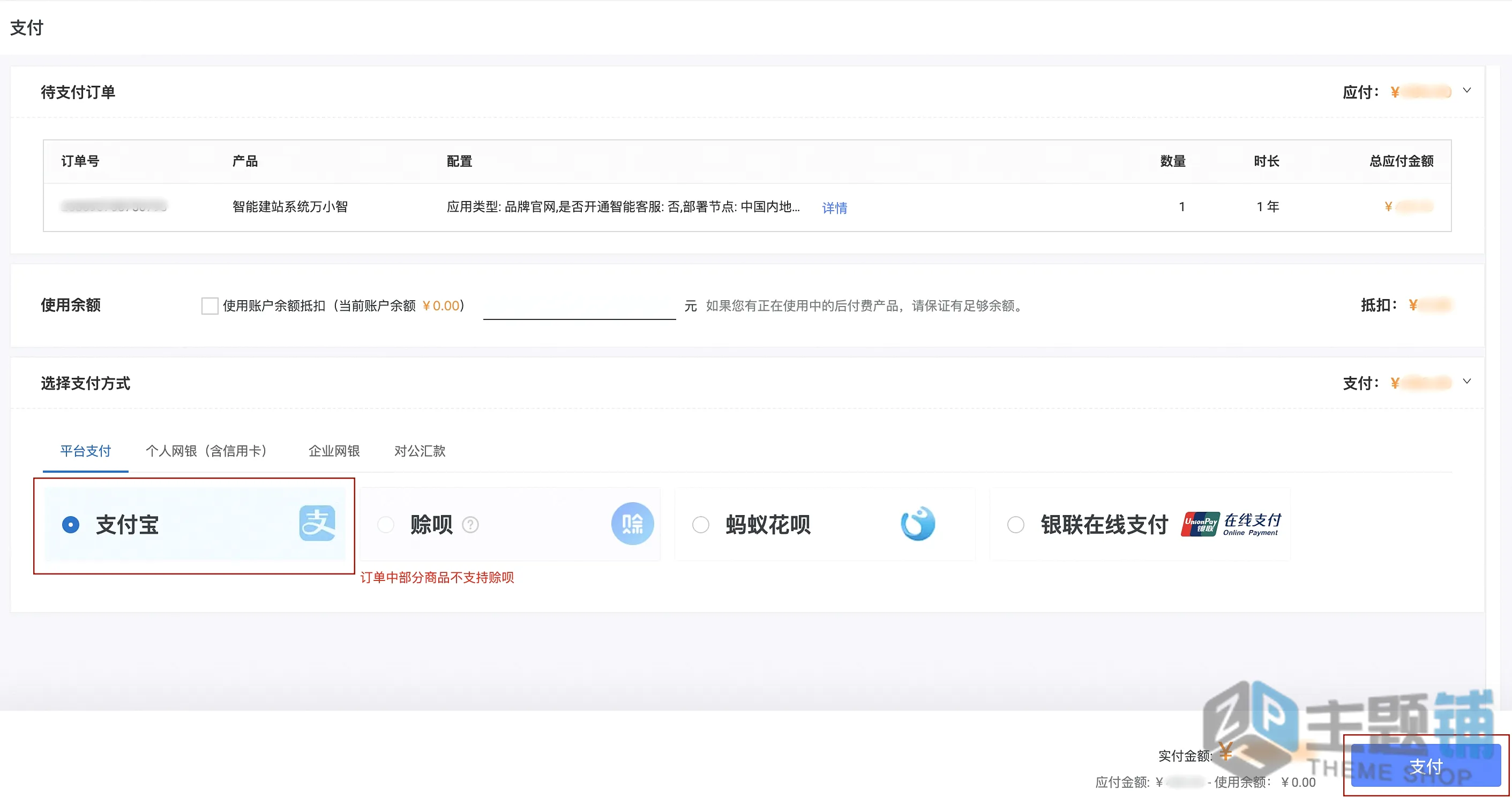The width and height of the screenshot is (1512, 805).
Task: Click the Alipay logo icon
Action: pos(317,523)
